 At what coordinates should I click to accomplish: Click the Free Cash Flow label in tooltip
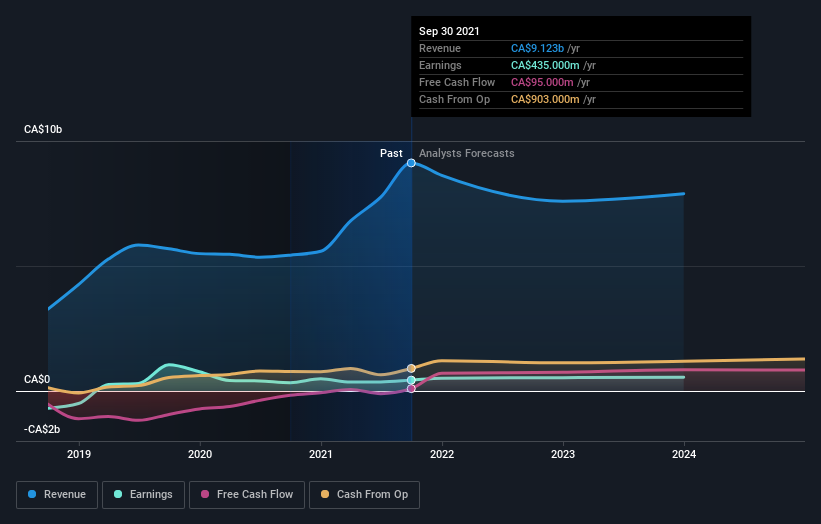tap(457, 82)
